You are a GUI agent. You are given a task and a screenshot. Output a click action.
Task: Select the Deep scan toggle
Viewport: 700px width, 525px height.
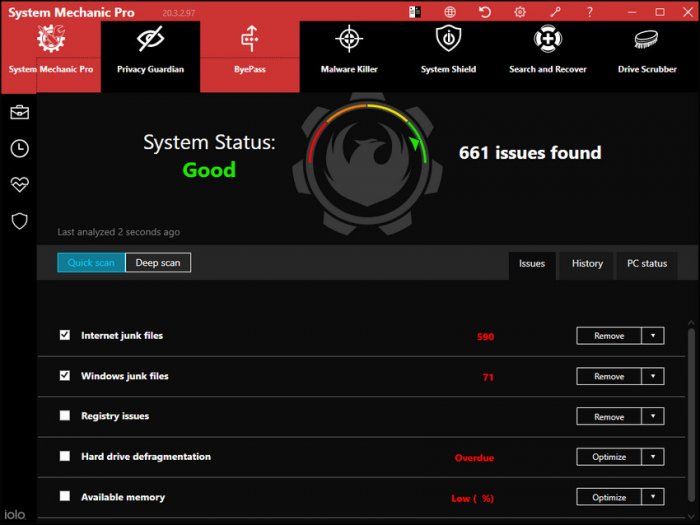(x=158, y=262)
